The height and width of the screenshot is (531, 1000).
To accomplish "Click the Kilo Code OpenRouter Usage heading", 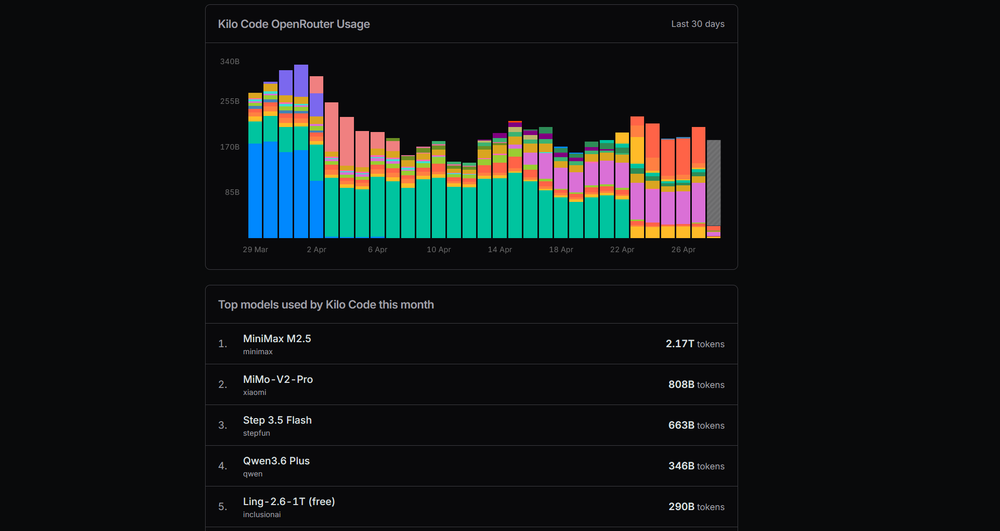I will [x=294, y=24].
